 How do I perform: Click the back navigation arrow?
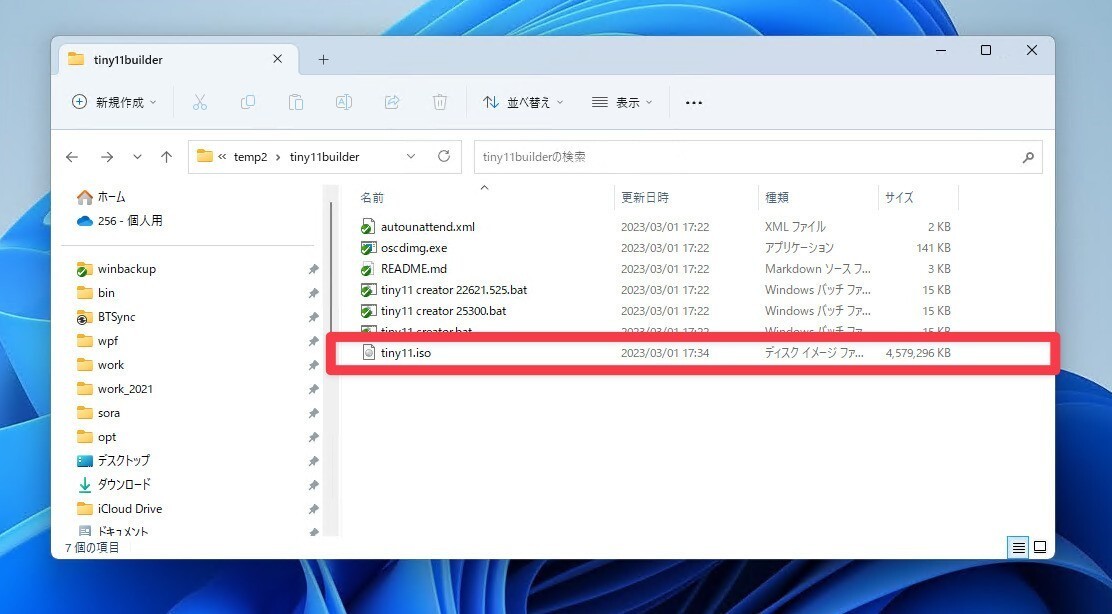coord(71,156)
